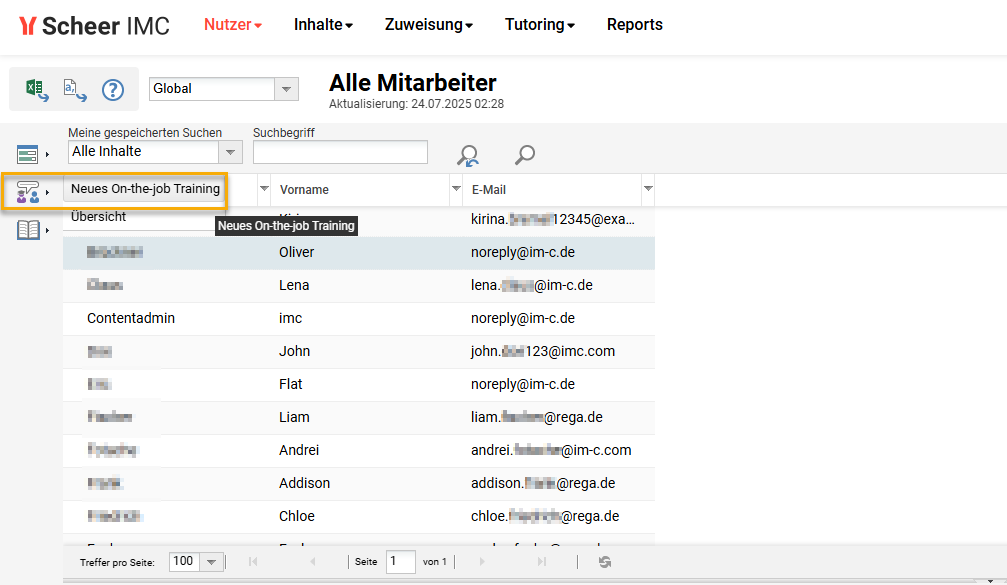
Task: Open help via the question mark icon
Action: 112,89
